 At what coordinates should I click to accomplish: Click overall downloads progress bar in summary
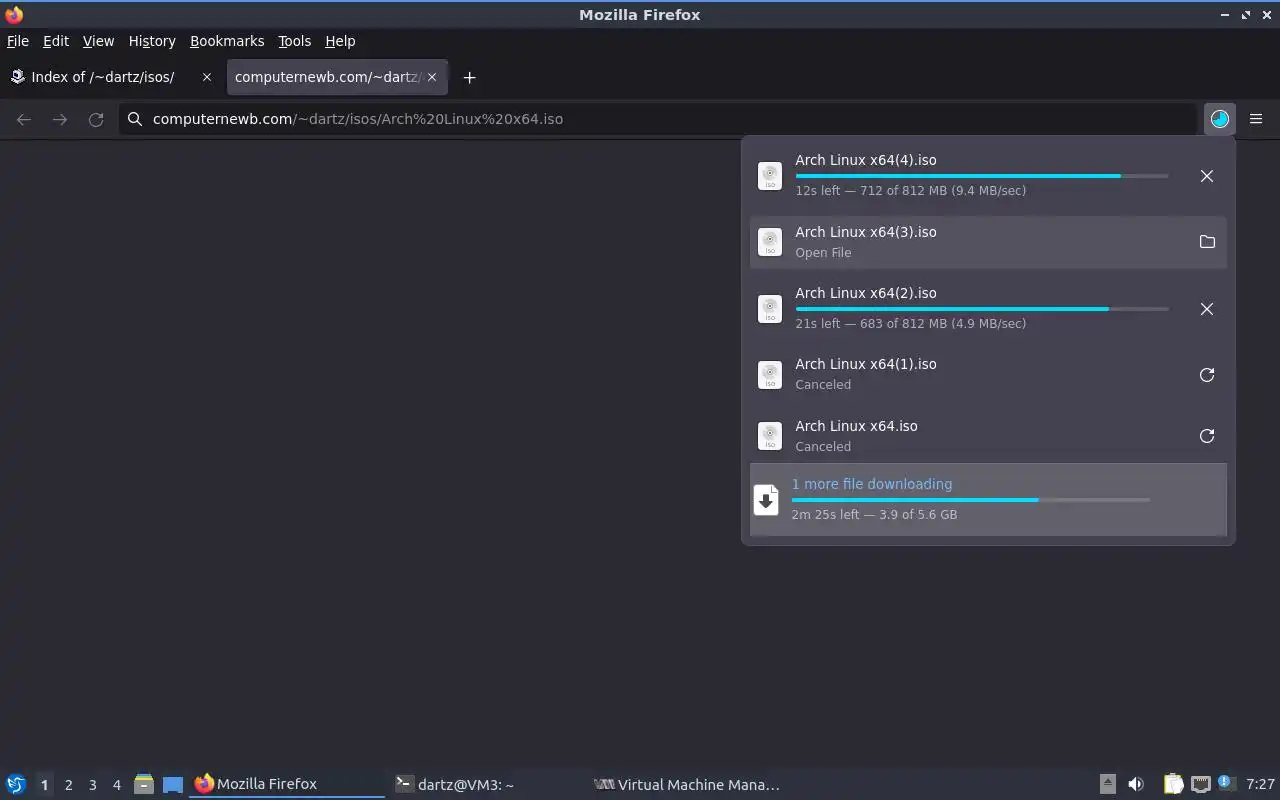pos(971,500)
